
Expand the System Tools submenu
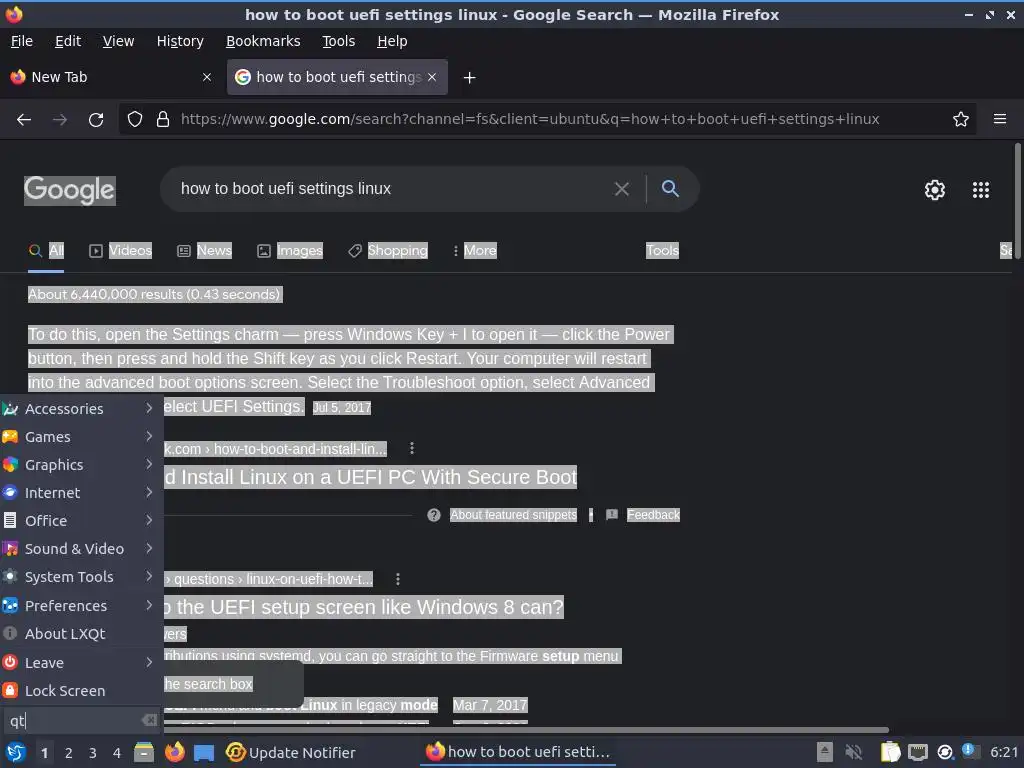[82, 577]
